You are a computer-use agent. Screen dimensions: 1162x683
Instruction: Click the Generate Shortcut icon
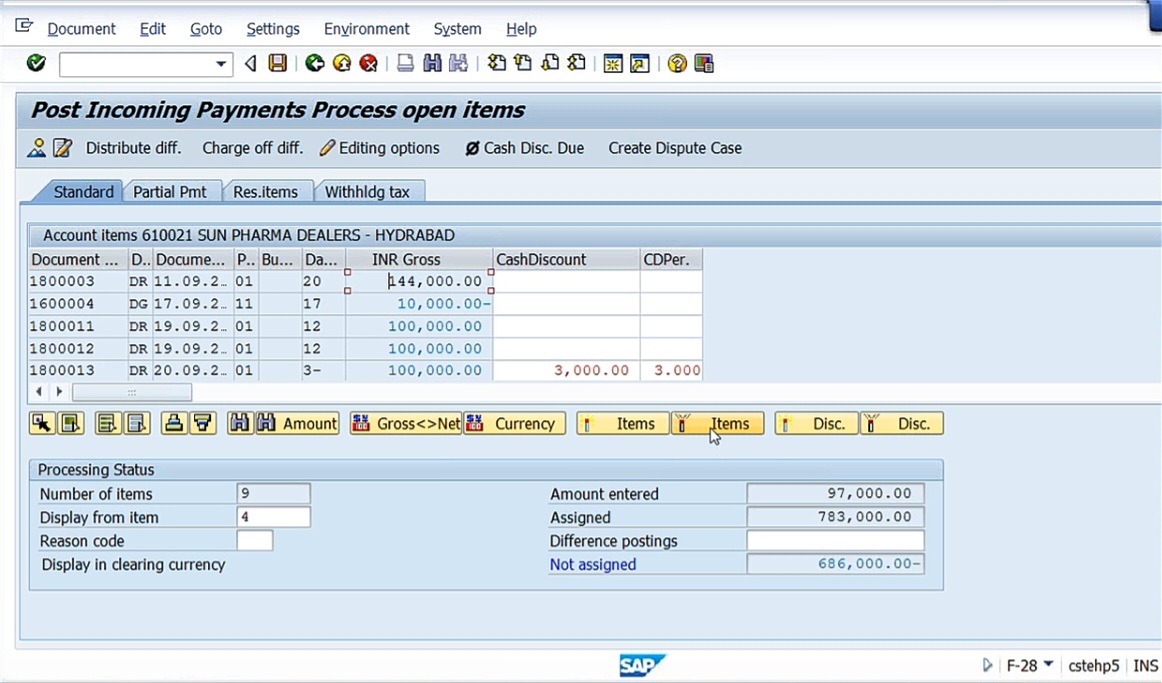(x=640, y=64)
